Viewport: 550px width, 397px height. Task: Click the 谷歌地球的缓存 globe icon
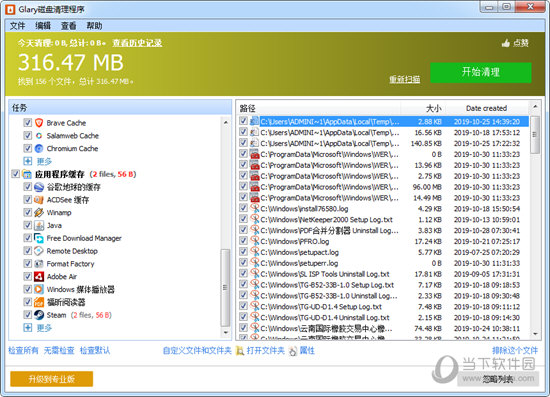point(39,187)
